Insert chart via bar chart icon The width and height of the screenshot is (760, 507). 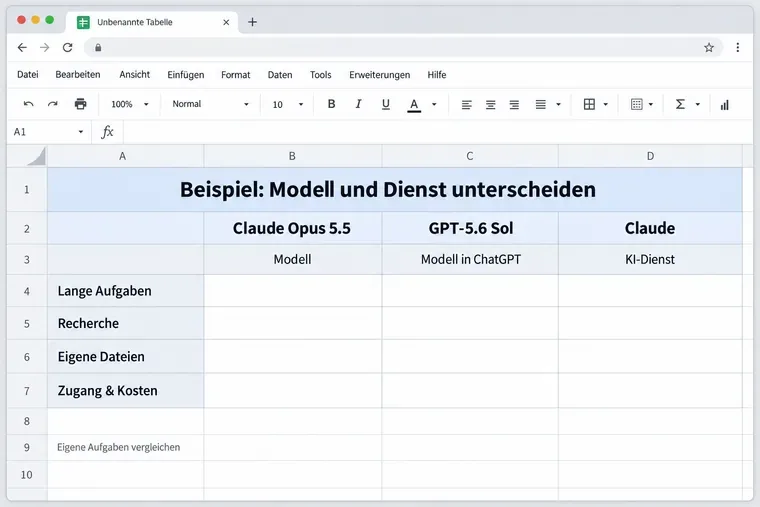pyautogui.click(x=725, y=105)
